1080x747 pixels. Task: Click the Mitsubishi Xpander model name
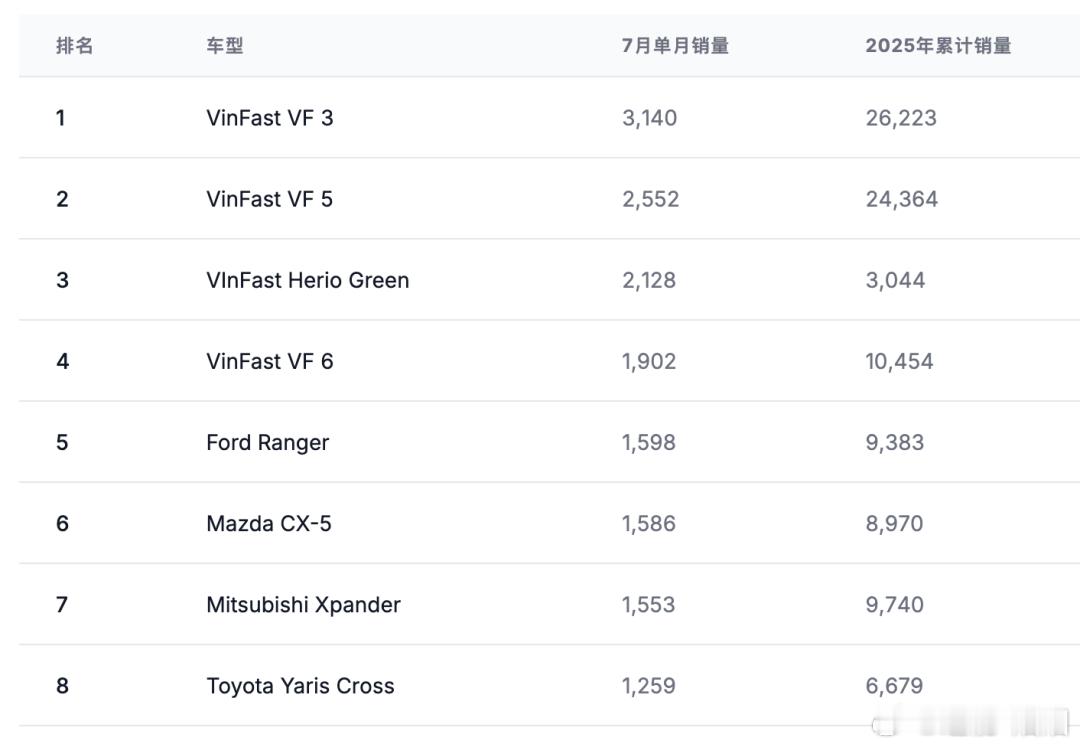click(303, 604)
